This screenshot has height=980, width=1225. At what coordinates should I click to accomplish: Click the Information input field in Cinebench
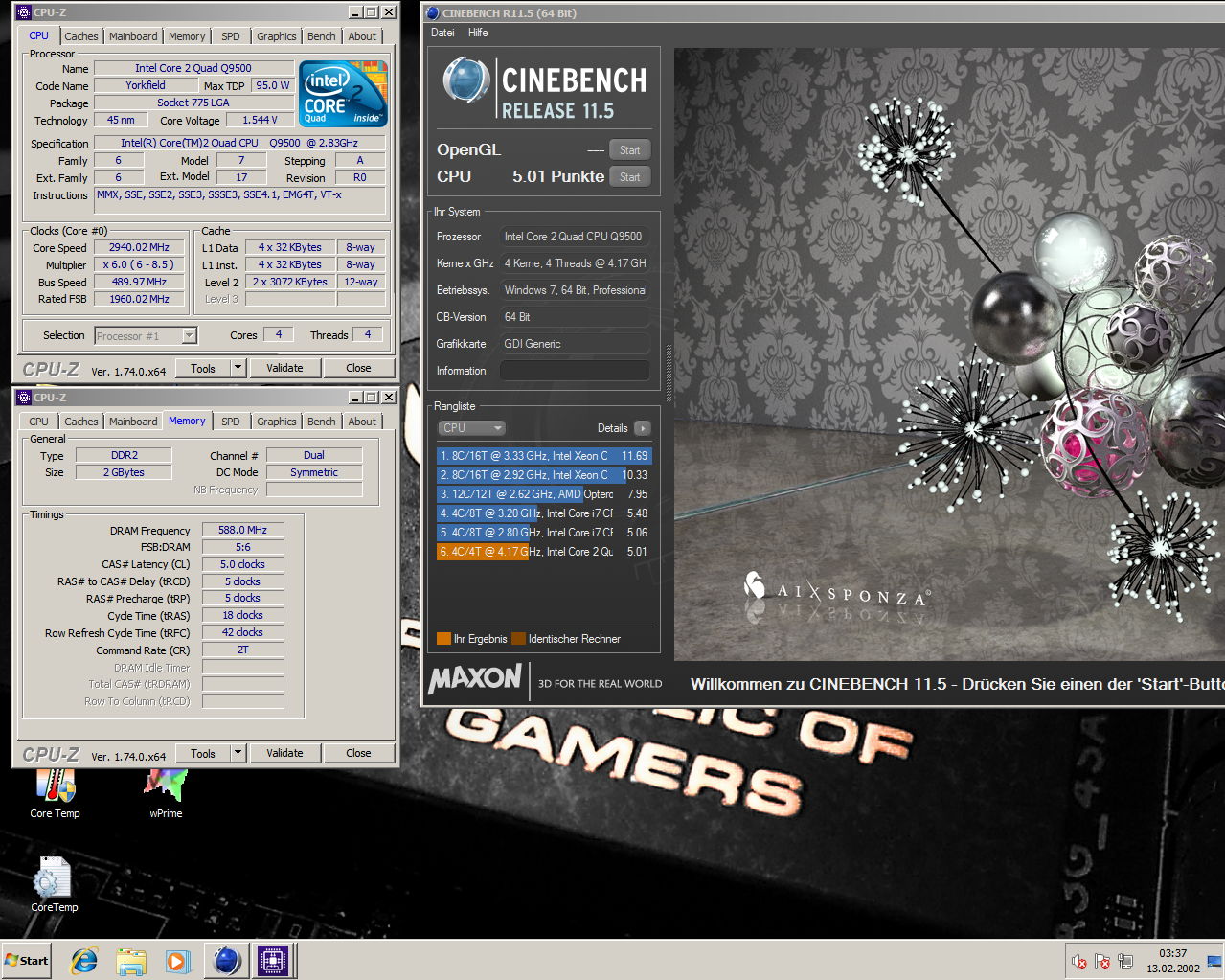575,371
